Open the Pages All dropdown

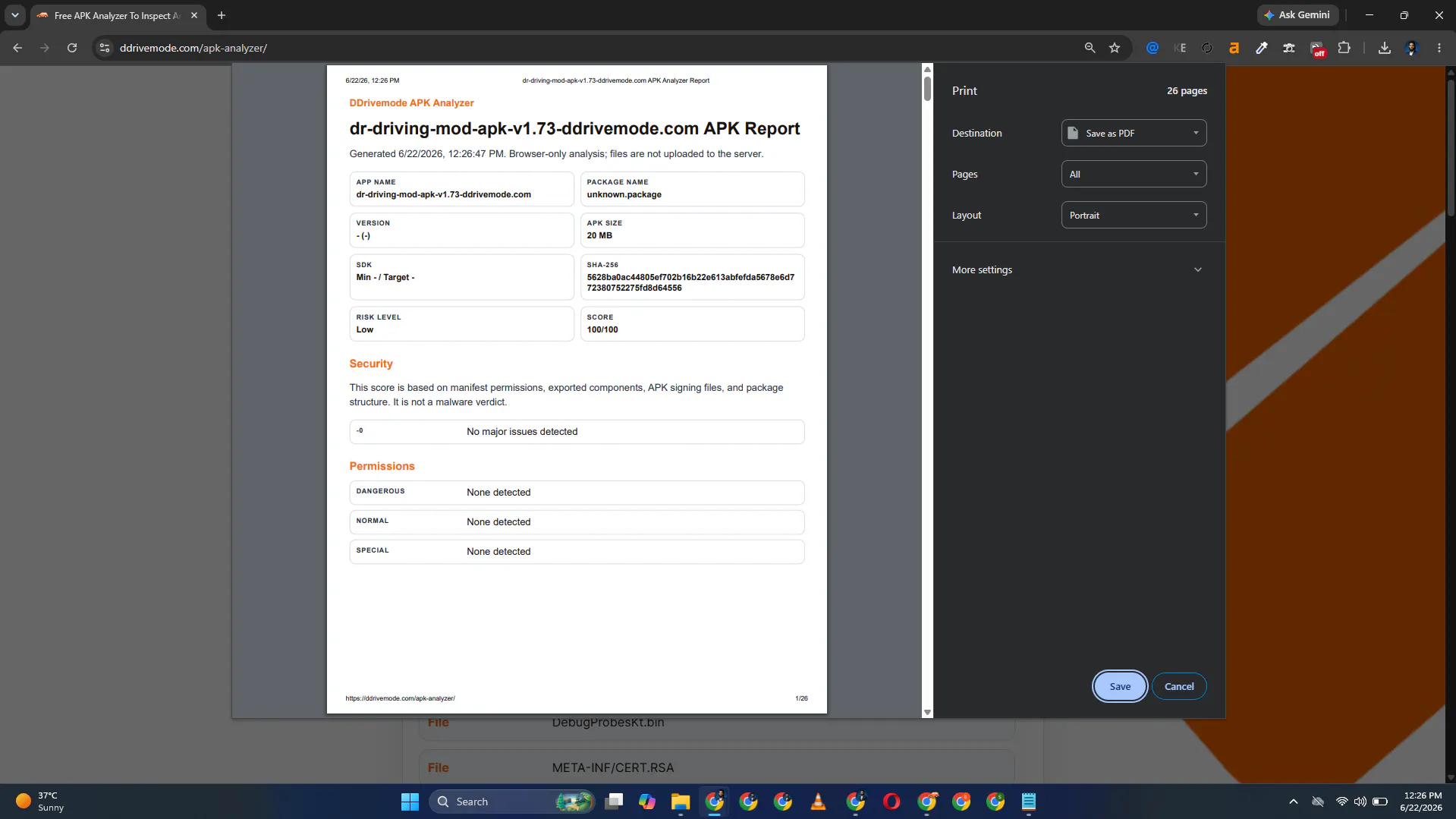coord(1134,174)
